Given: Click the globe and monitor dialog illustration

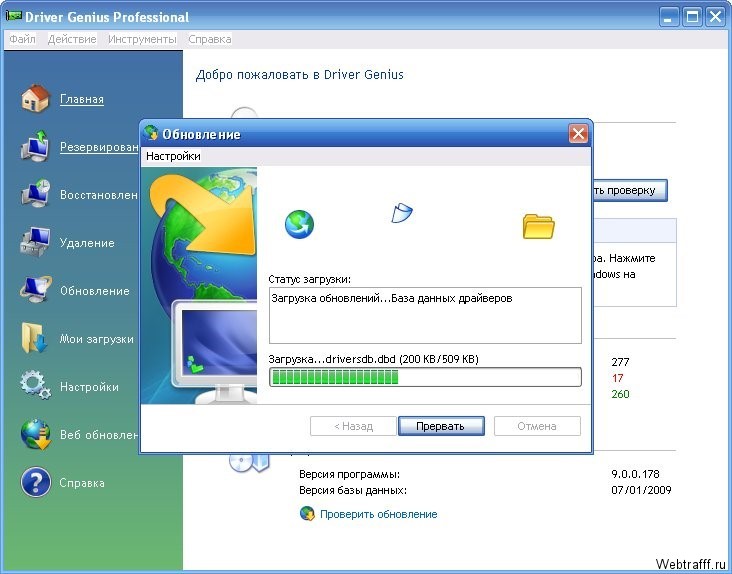Looking at the screenshot, I should coord(199,286).
